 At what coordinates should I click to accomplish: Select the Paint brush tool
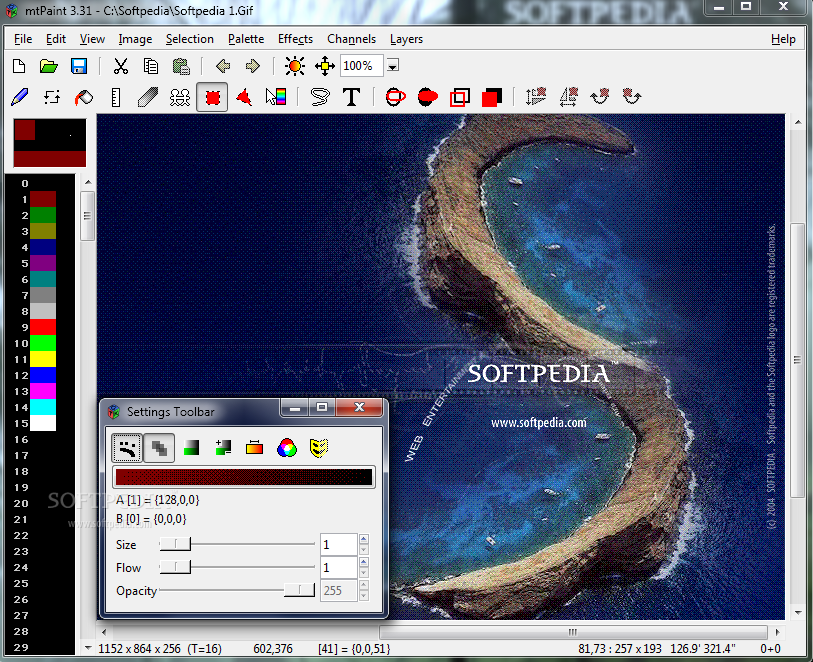tap(19, 97)
